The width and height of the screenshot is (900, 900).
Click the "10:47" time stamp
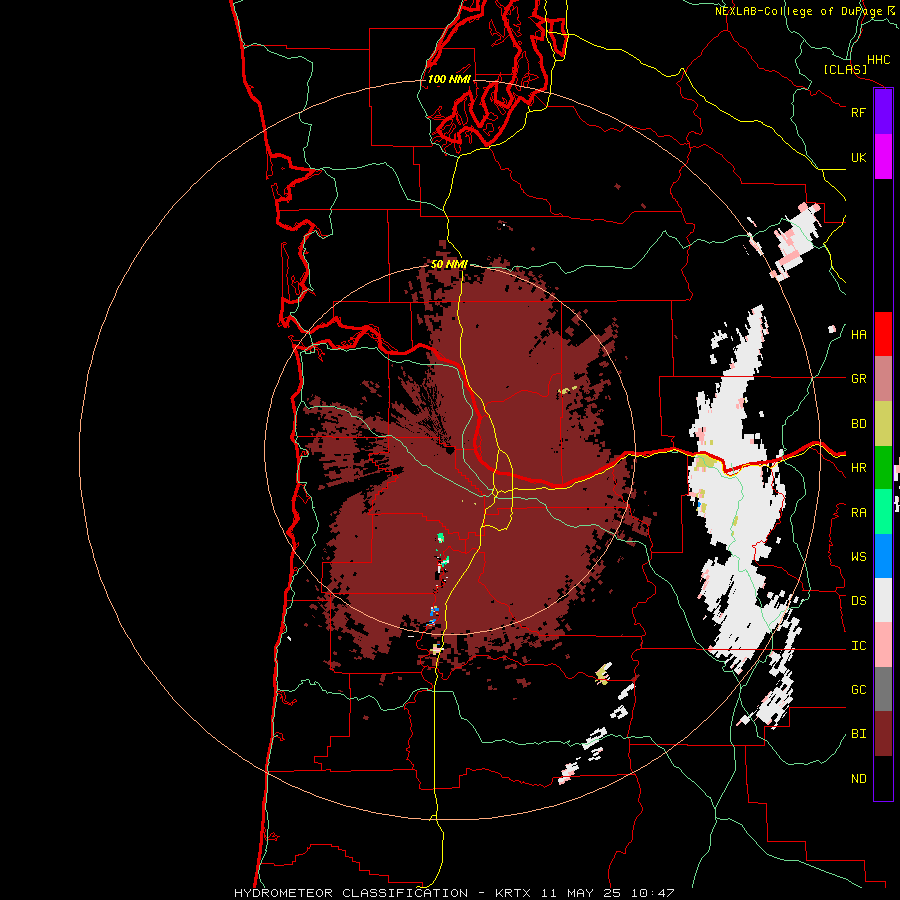(652, 893)
